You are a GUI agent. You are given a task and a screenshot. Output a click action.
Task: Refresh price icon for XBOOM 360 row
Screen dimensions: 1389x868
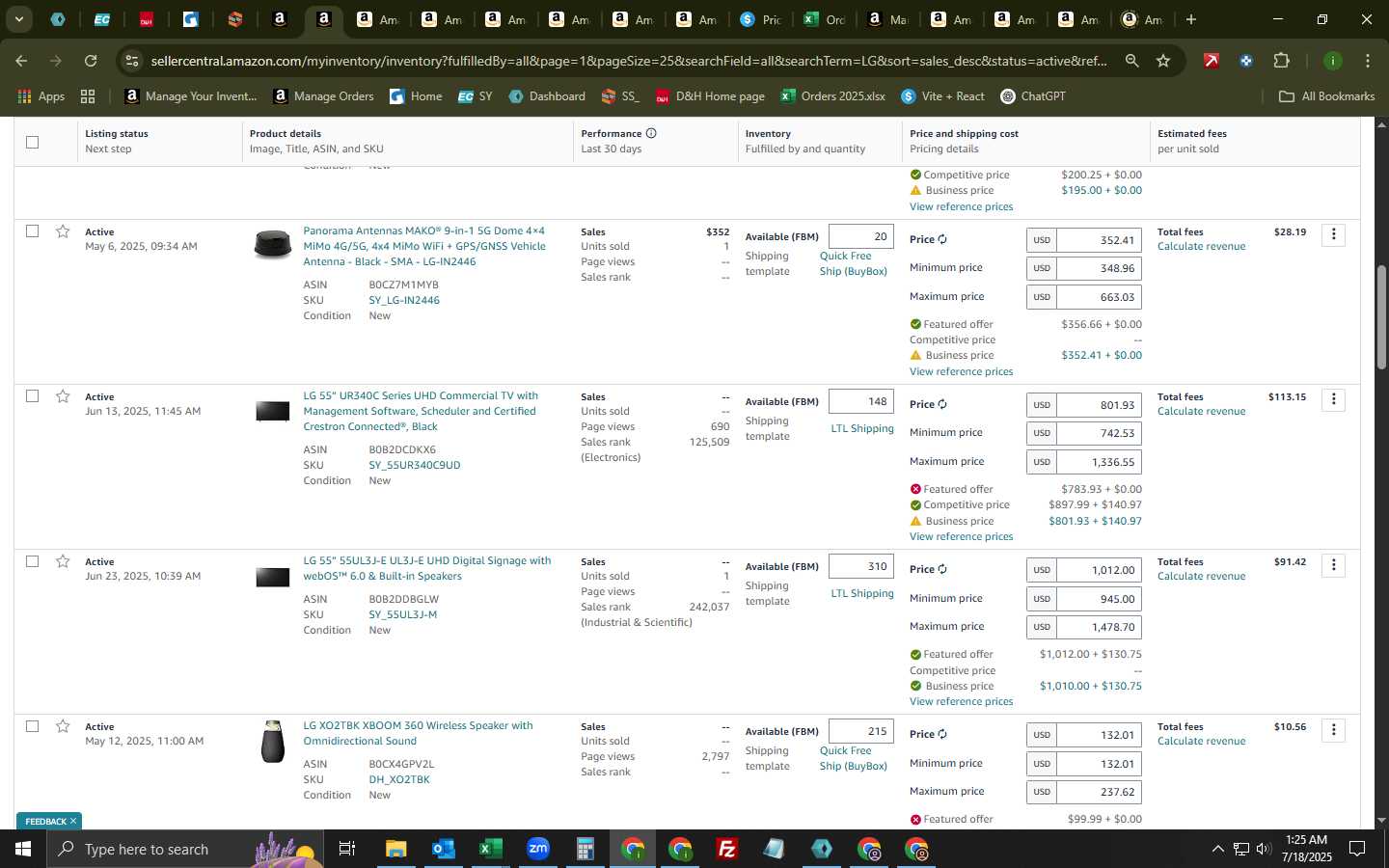tap(942, 734)
